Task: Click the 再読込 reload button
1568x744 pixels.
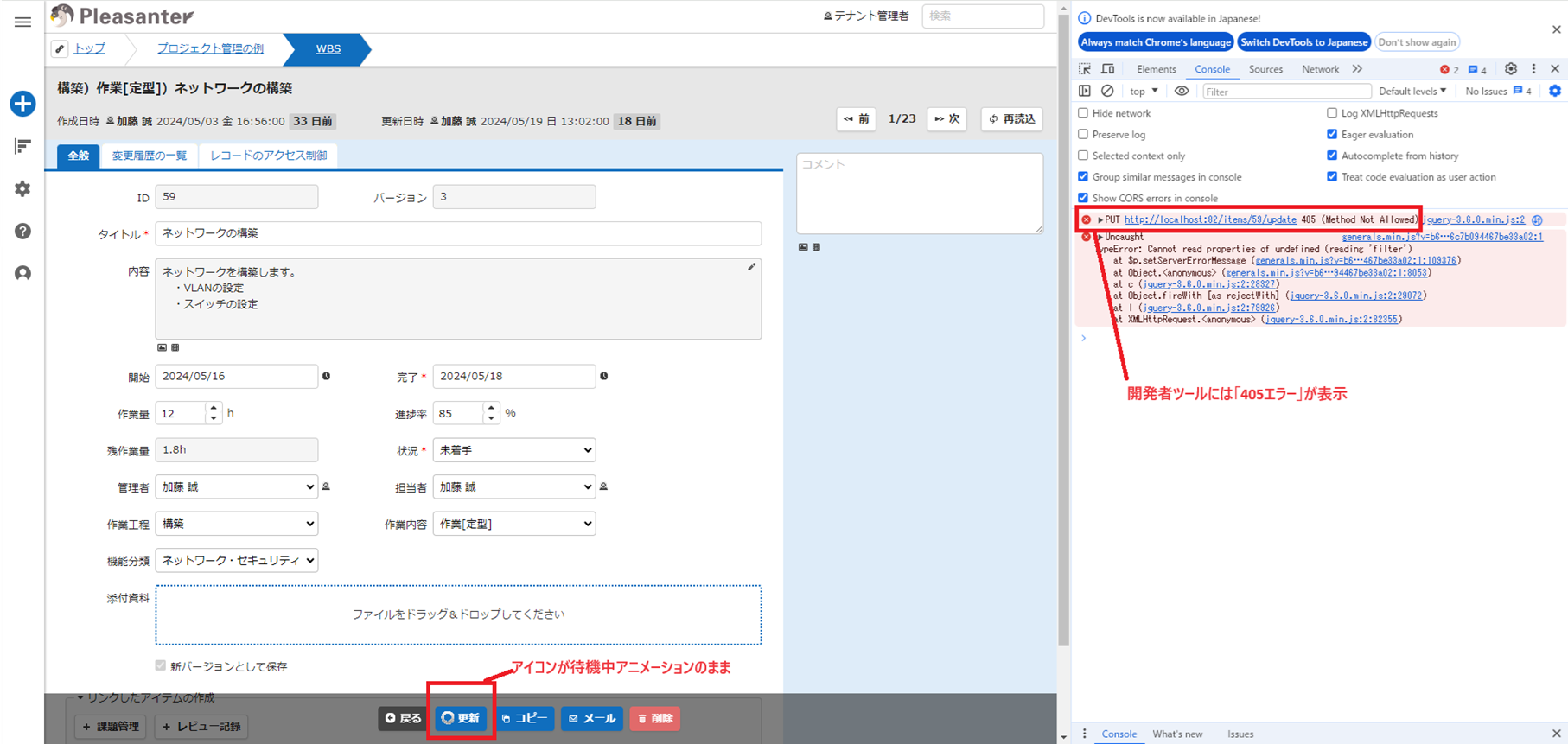Action: 1012,119
